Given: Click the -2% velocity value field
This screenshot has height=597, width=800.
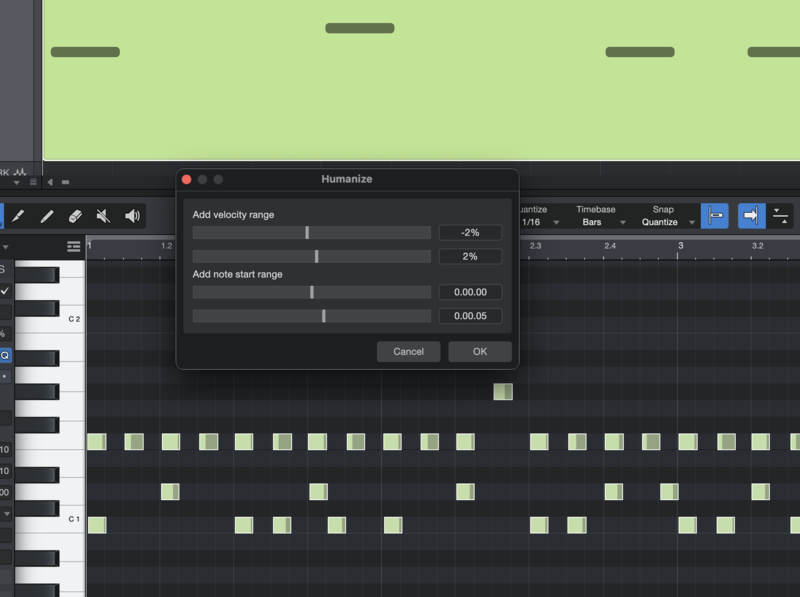Looking at the screenshot, I should pos(470,232).
